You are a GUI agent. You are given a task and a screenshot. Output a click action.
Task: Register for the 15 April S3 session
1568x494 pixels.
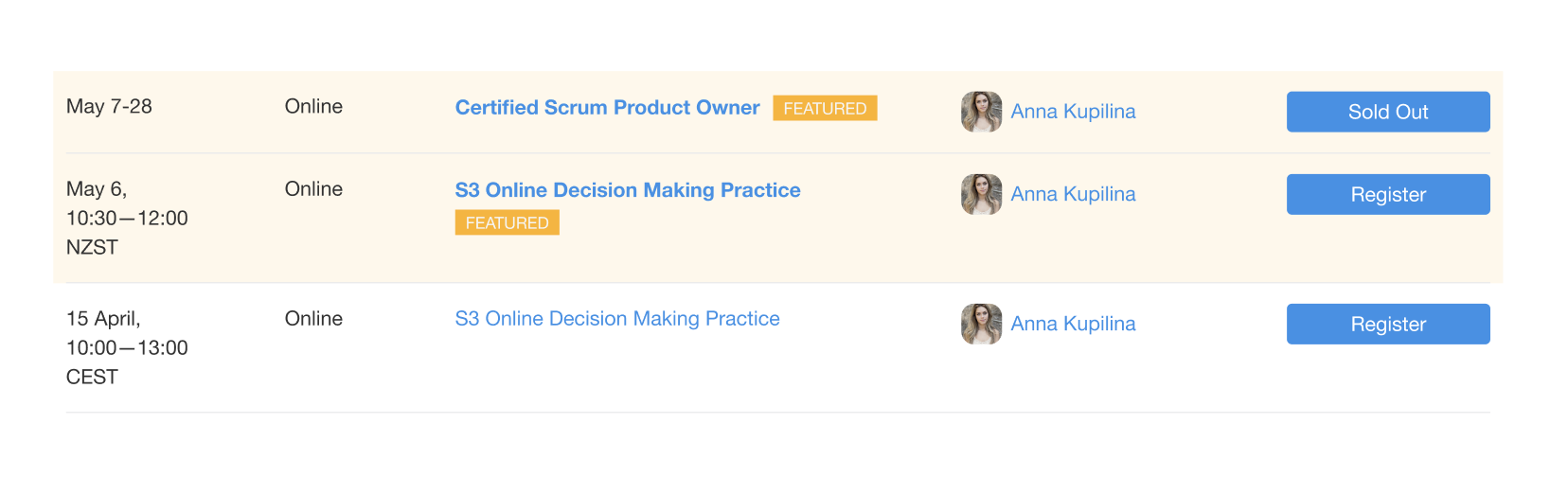(1387, 324)
